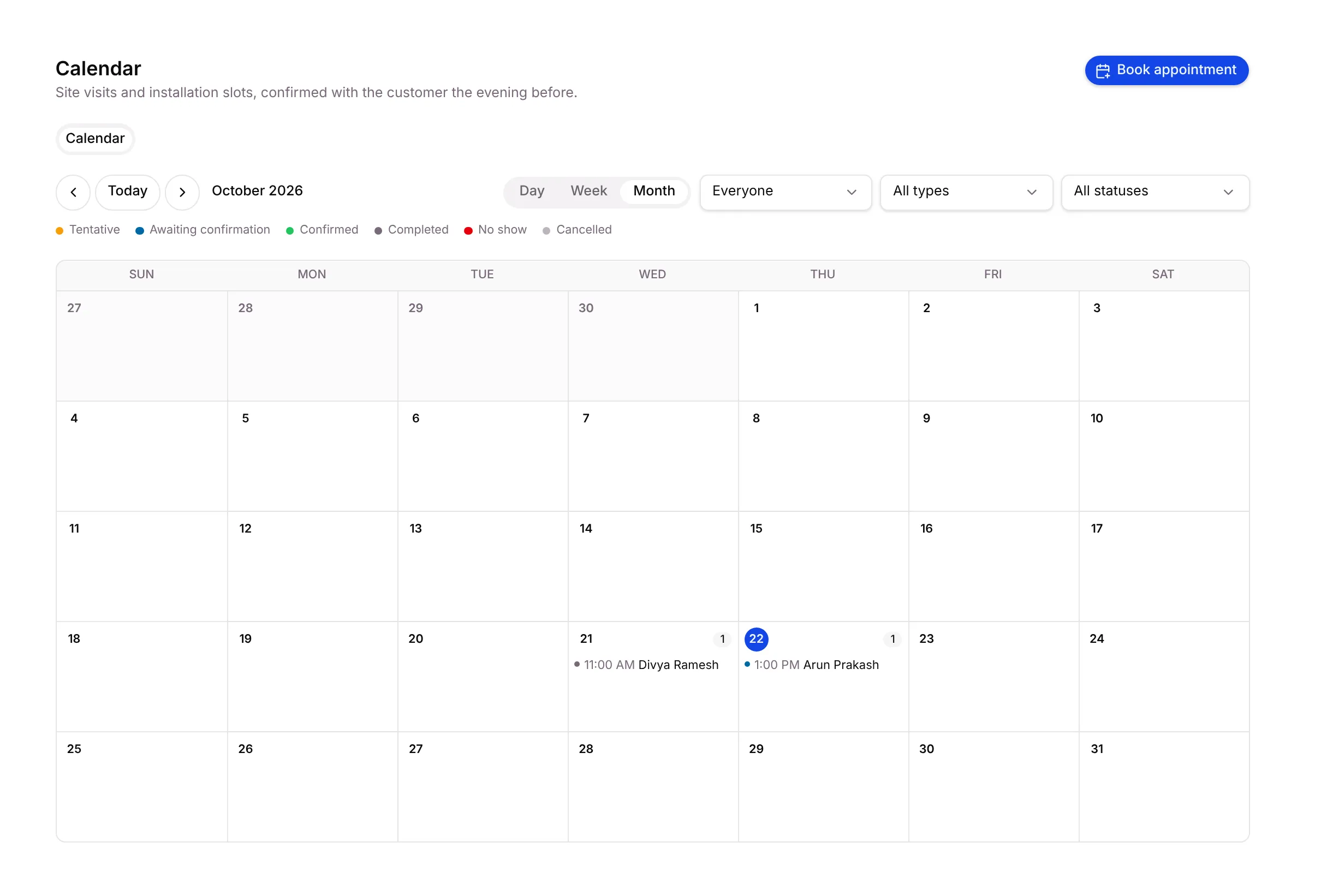Viewport: 1321px width, 896px height.
Task: Select date 26 in the calendar
Action: coord(246,749)
